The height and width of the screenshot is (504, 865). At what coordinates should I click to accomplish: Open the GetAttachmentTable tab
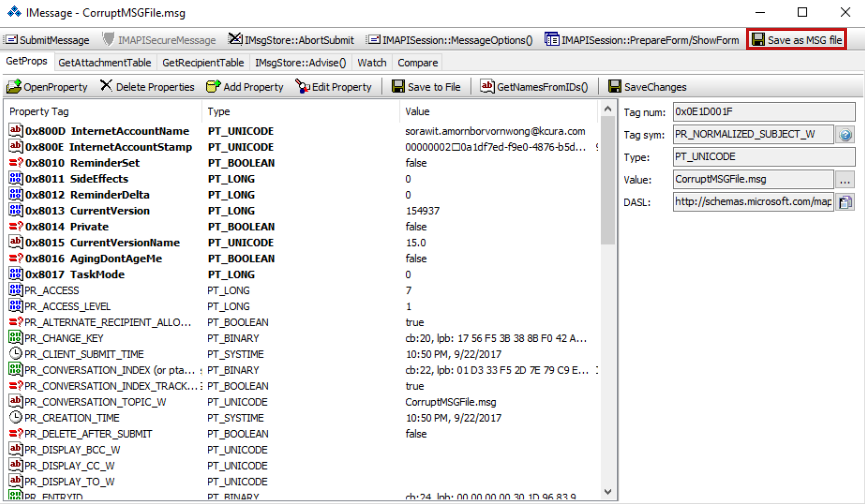[105, 63]
